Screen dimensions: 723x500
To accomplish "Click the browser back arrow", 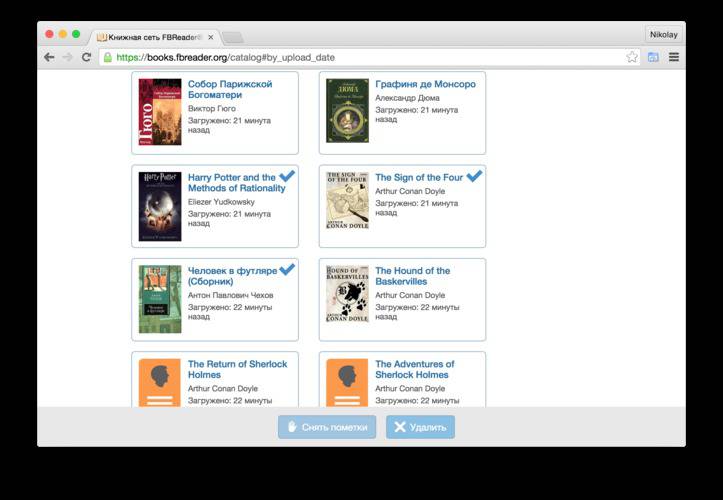I will point(49,57).
